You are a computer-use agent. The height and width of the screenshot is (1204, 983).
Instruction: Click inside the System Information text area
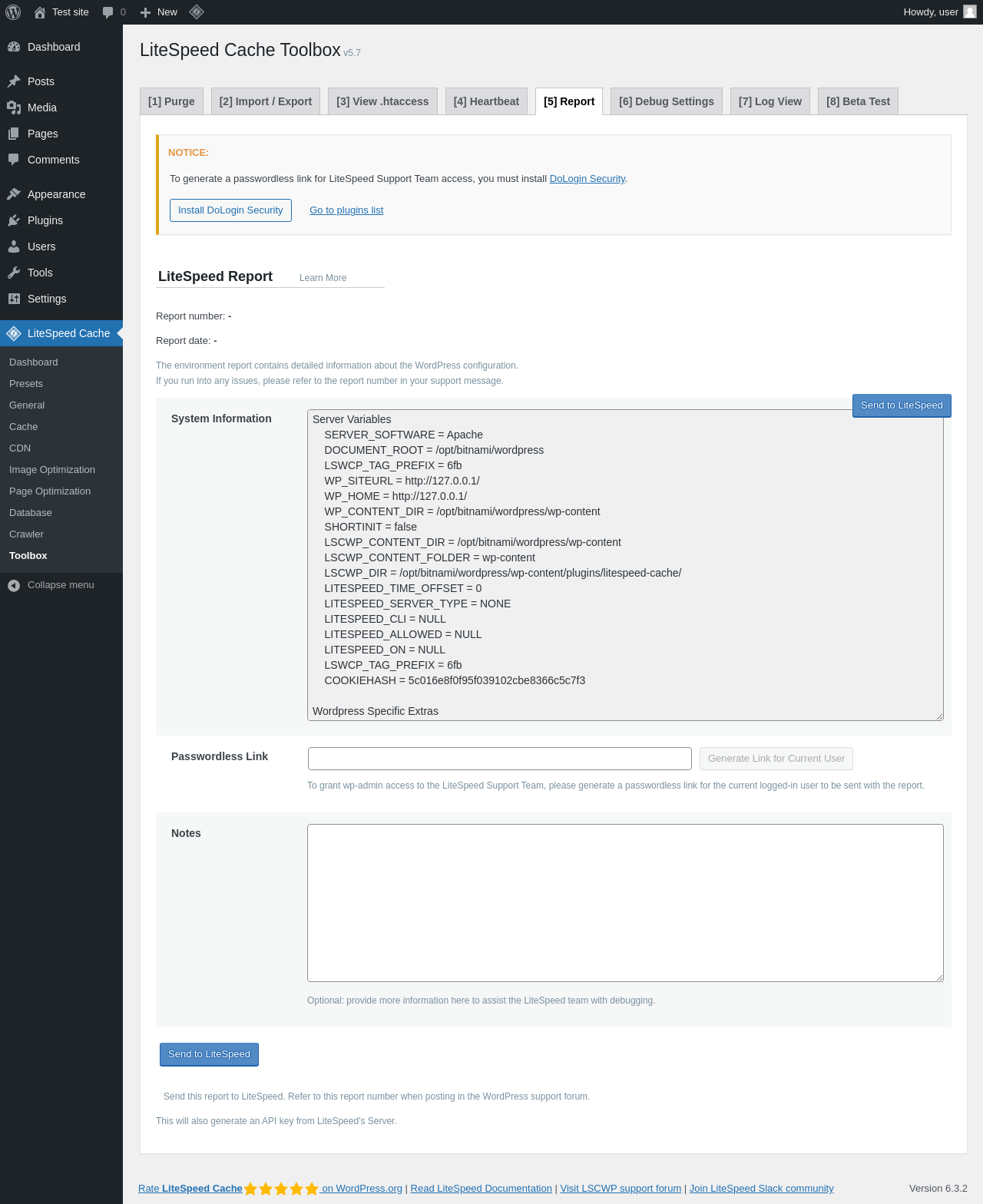[x=625, y=565]
